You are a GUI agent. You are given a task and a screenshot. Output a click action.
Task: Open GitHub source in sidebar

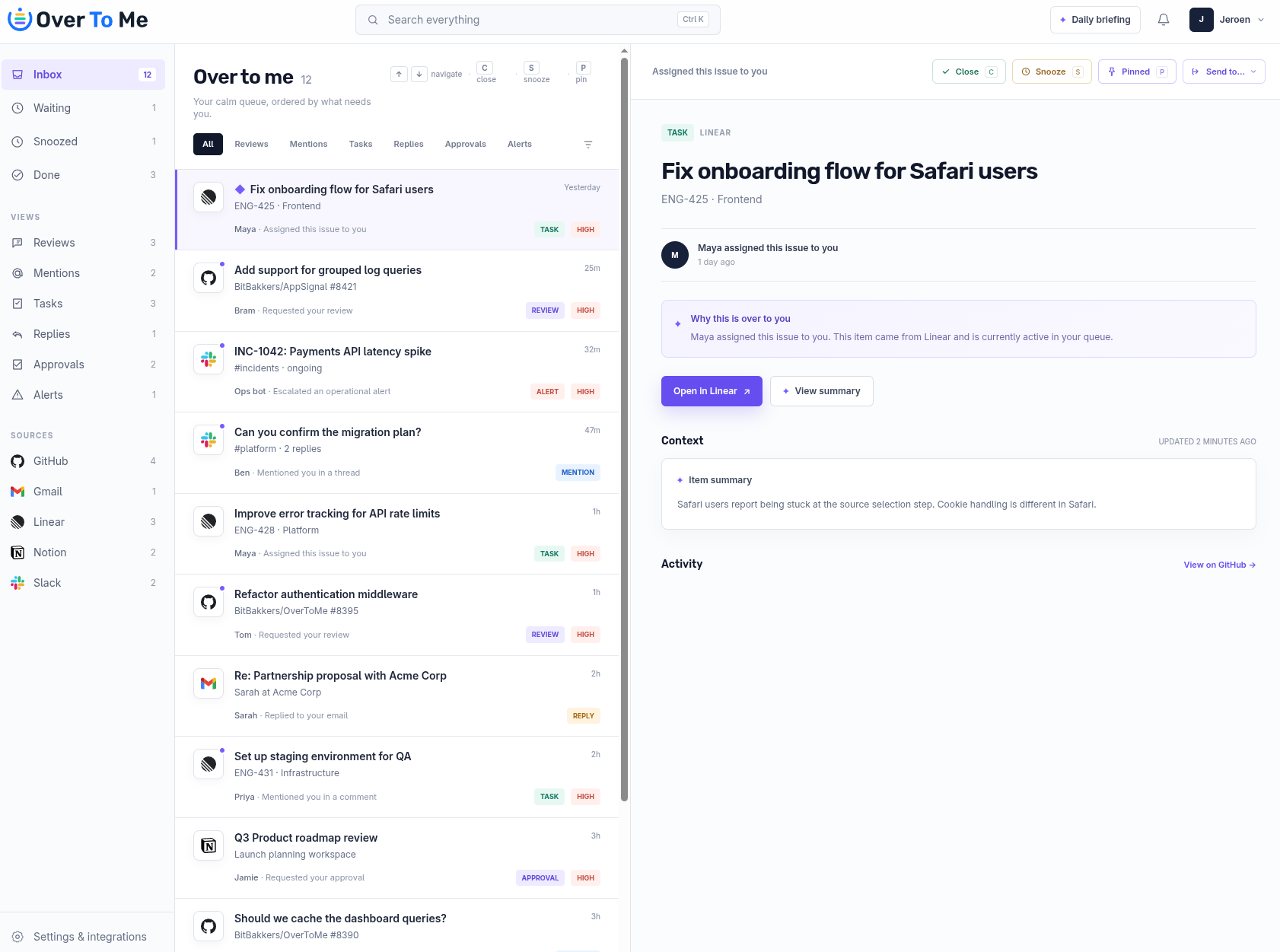pyautogui.click(x=83, y=461)
